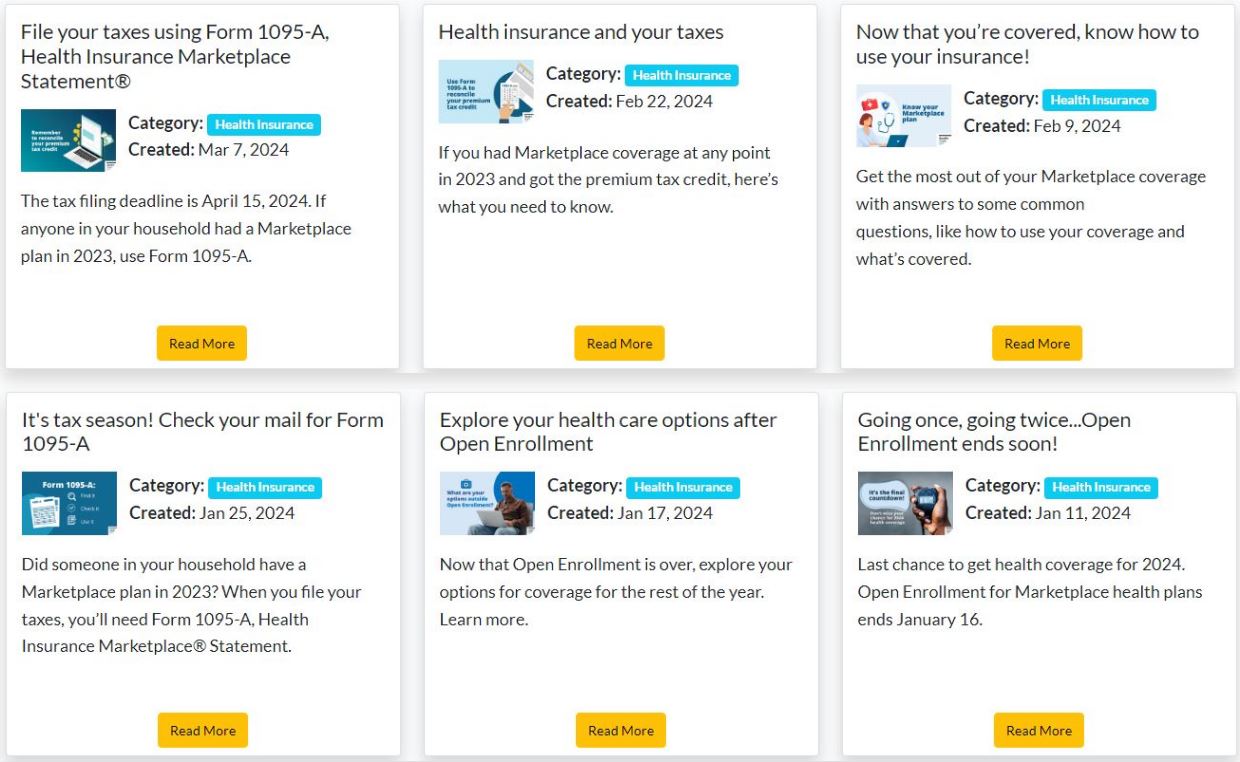Open the Form 1095-A checklist thumbnail

coord(68,502)
